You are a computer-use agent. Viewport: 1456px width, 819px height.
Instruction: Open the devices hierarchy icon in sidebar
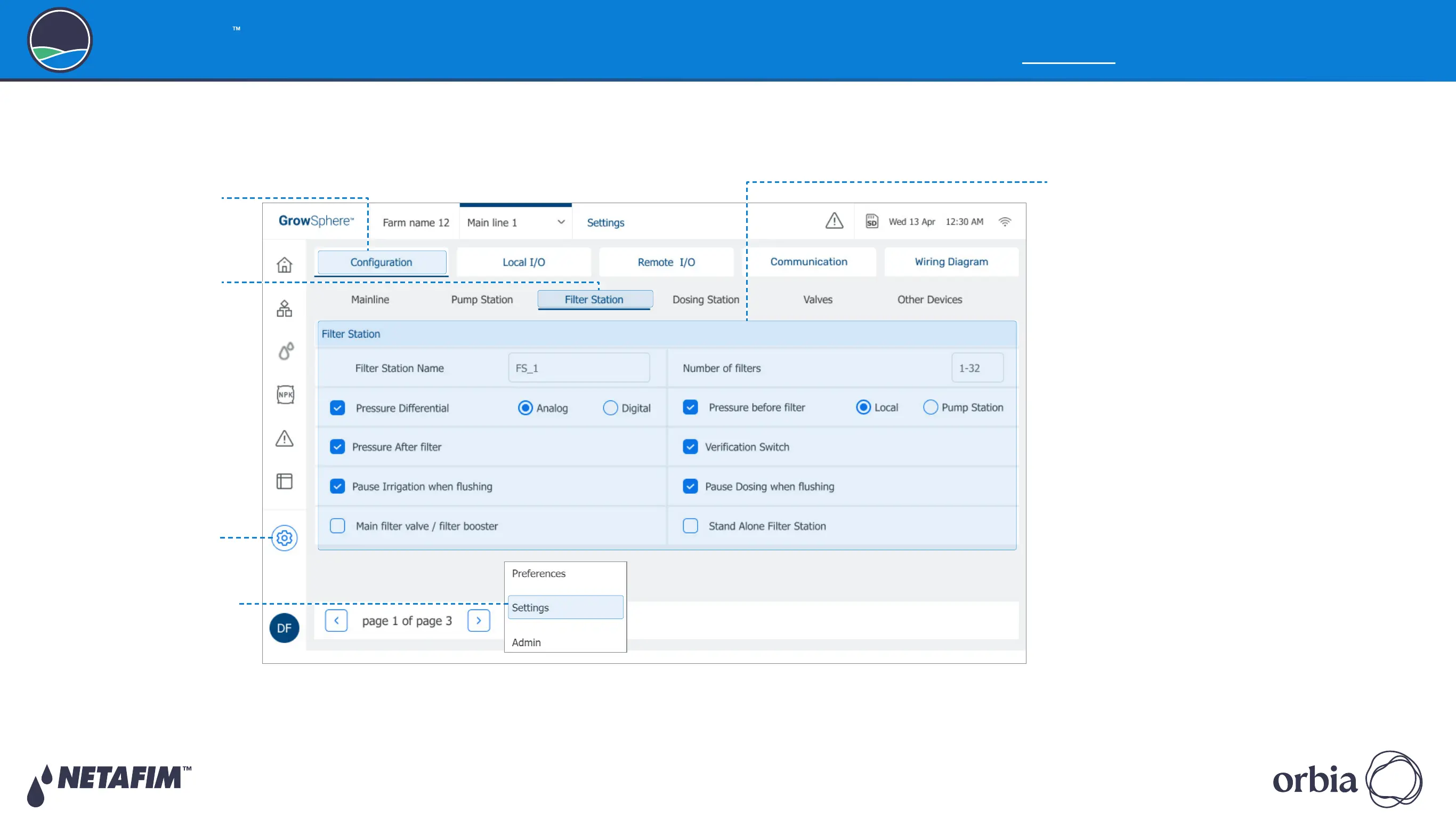(284, 308)
